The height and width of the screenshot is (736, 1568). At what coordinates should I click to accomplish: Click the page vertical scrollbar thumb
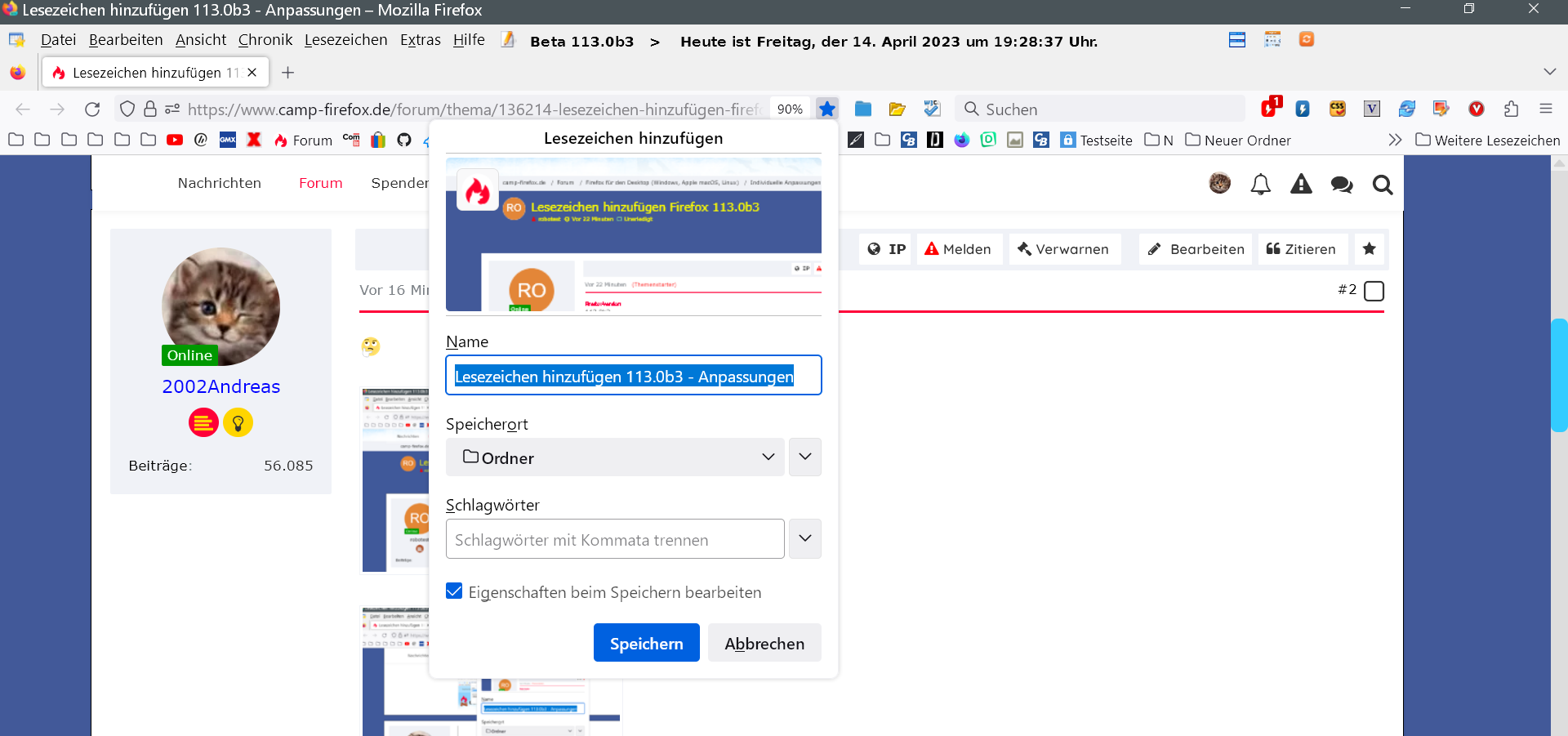coord(1559,375)
